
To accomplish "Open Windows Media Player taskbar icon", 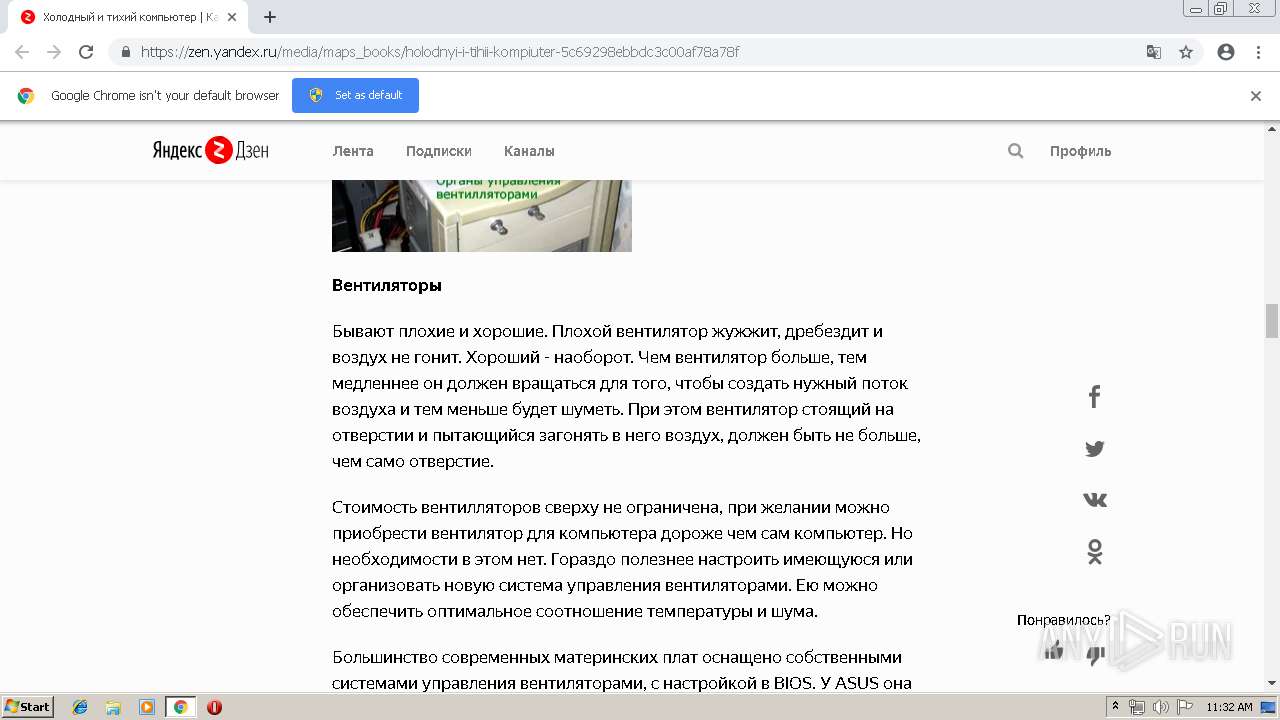I will point(147,707).
